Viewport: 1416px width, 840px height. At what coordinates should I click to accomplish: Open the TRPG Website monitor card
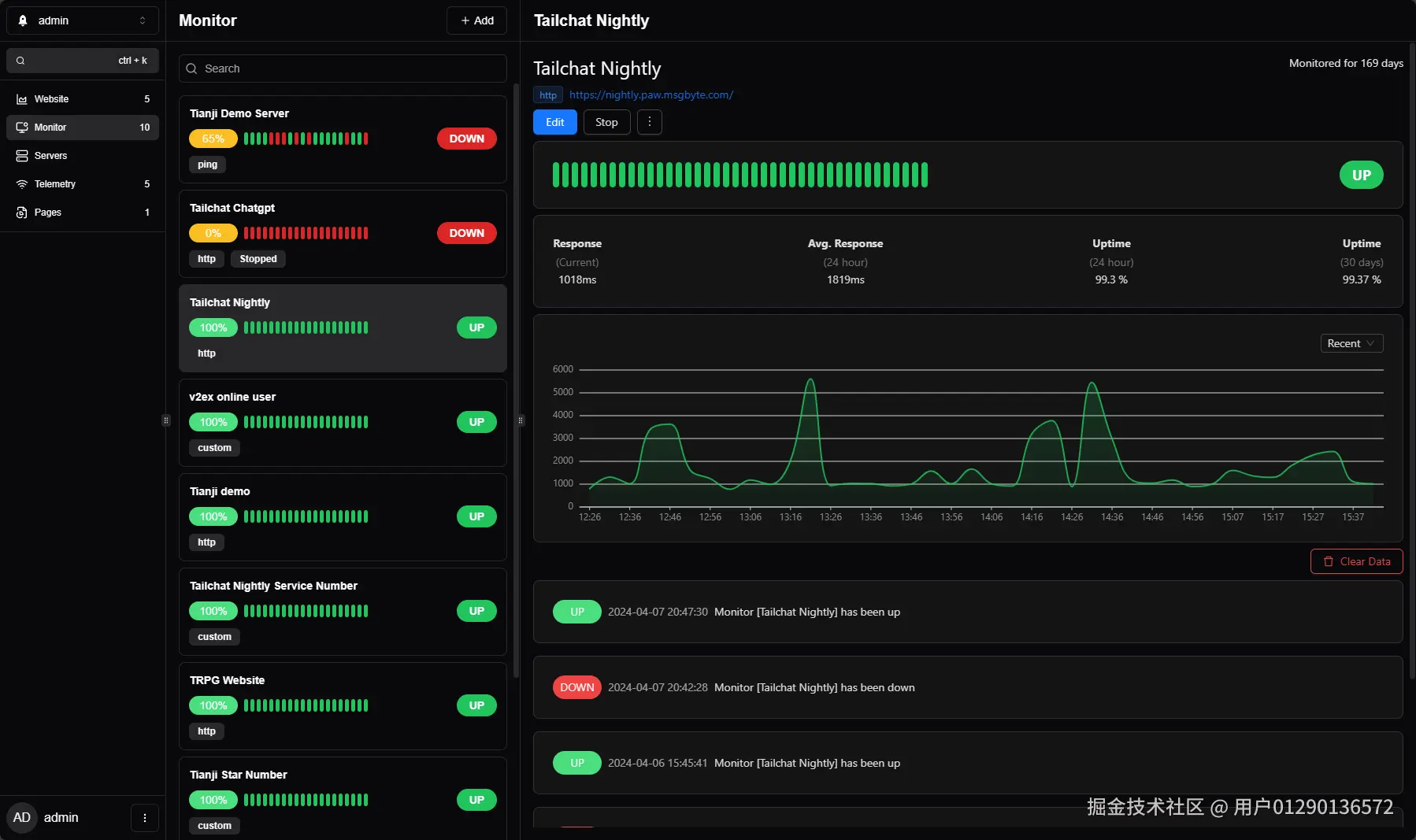(343, 706)
